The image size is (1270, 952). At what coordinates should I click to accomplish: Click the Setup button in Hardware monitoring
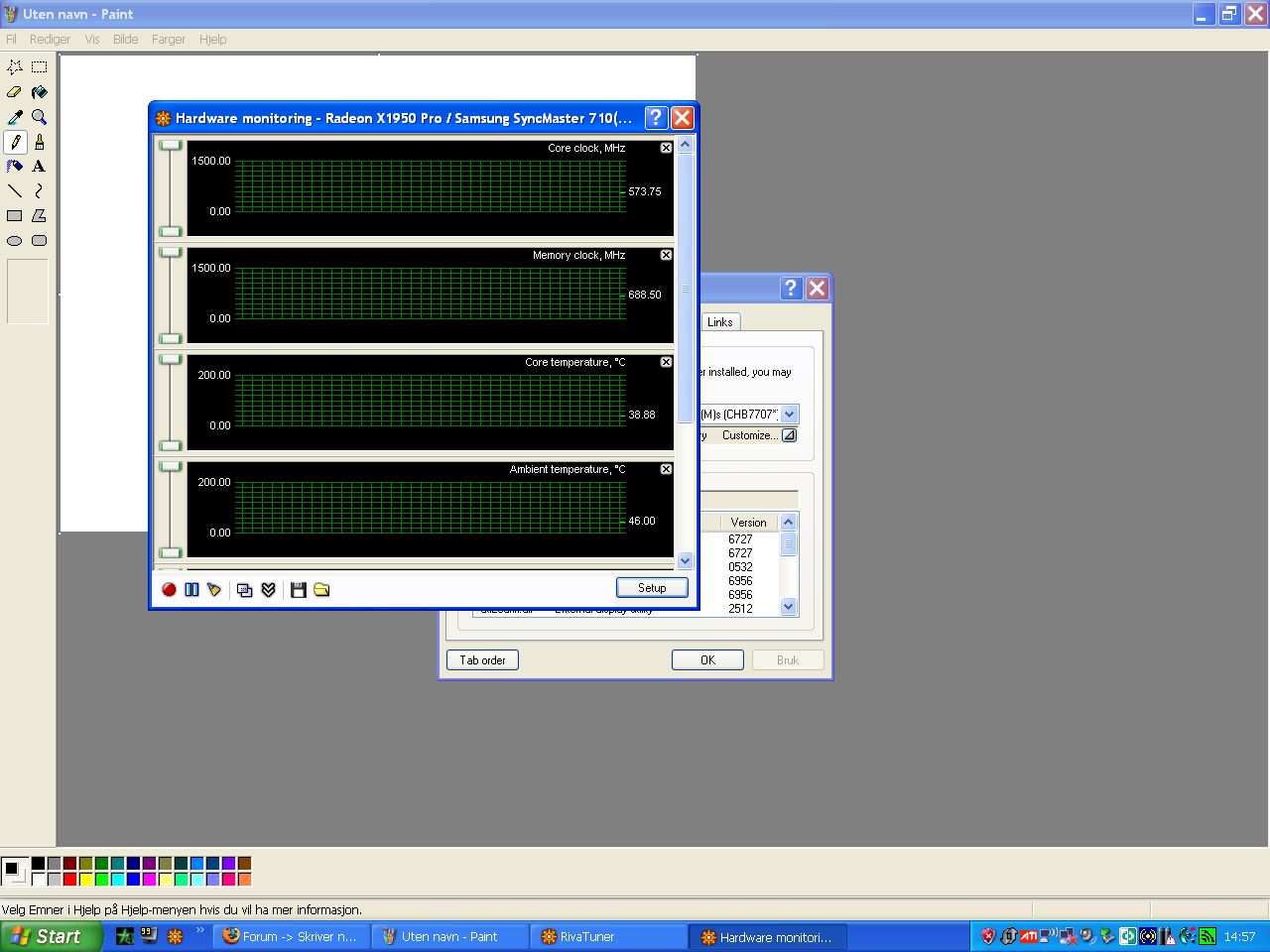(652, 588)
